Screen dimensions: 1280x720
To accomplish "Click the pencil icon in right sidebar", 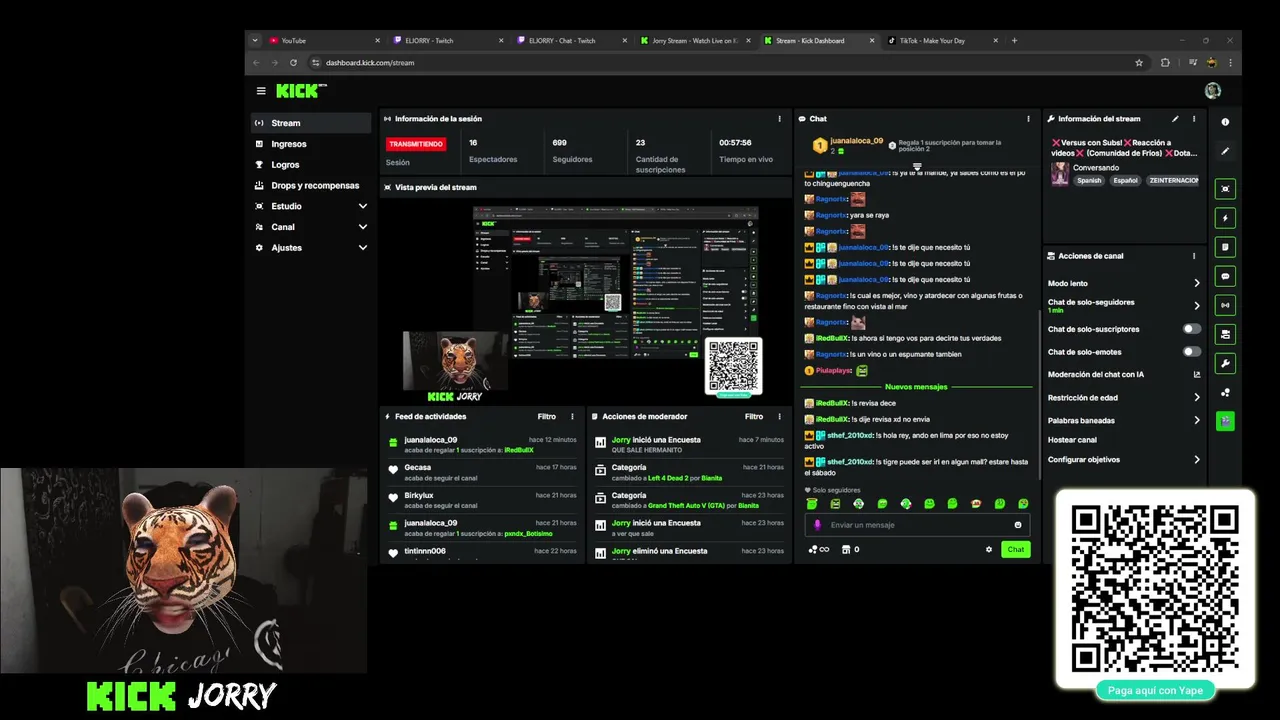I will click(x=1225, y=151).
